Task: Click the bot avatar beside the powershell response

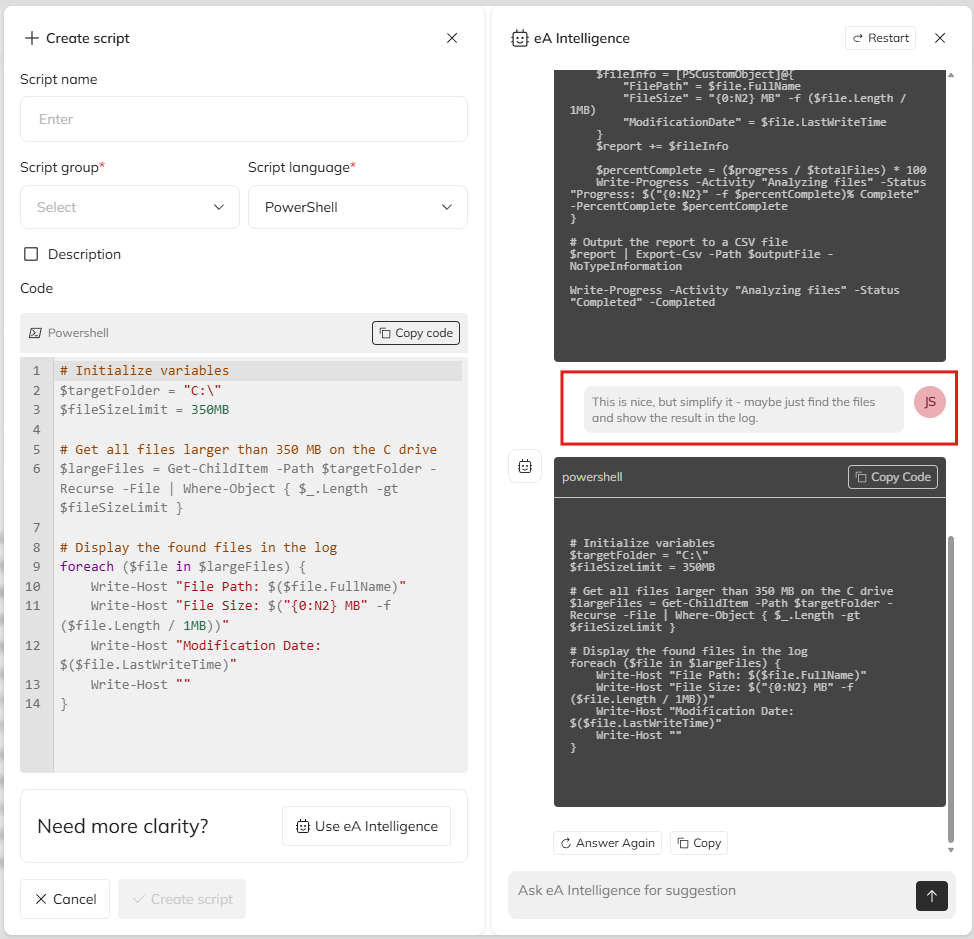Action: click(x=525, y=466)
